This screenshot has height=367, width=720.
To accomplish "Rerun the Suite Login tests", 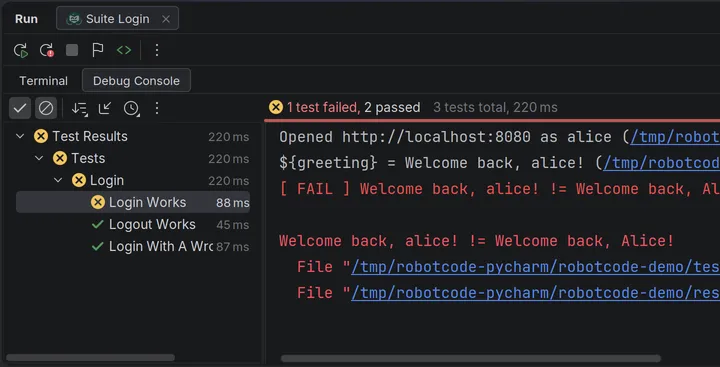I will click(x=21, y=50).
